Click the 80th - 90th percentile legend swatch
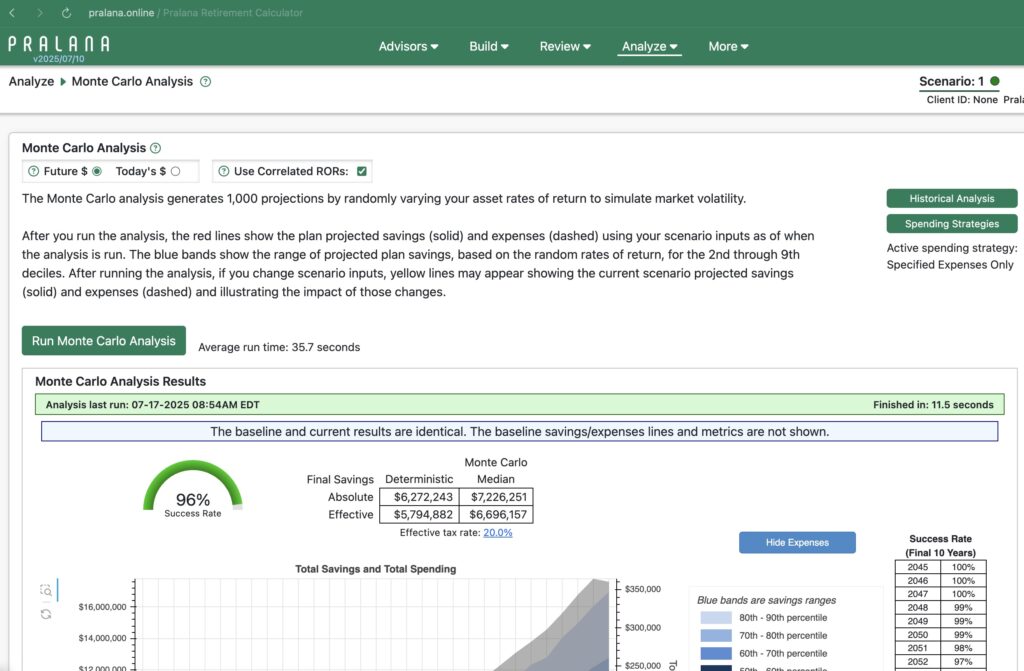 (716, 617)
